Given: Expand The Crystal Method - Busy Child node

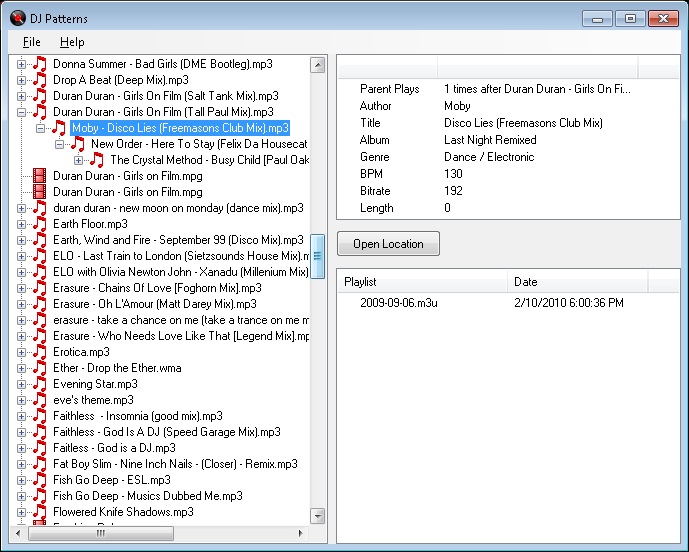Looking at the screenshot, I should click(x=78, y=160).
